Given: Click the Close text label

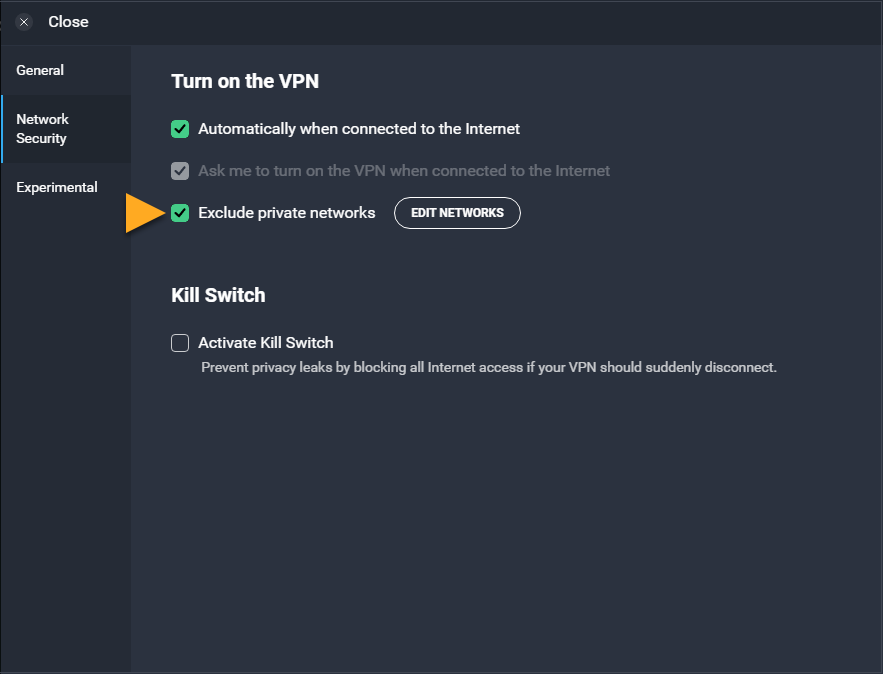Looking at the screenshot, I should 68,22.
